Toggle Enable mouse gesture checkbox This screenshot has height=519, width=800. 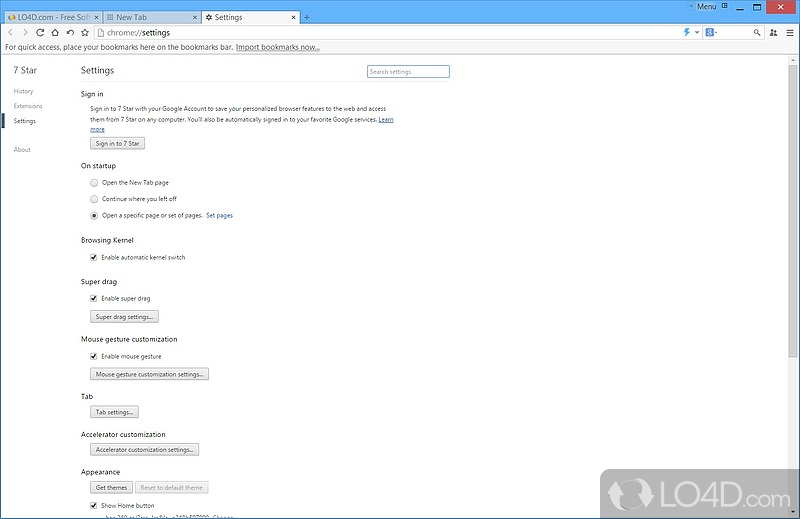pos(93,356)
